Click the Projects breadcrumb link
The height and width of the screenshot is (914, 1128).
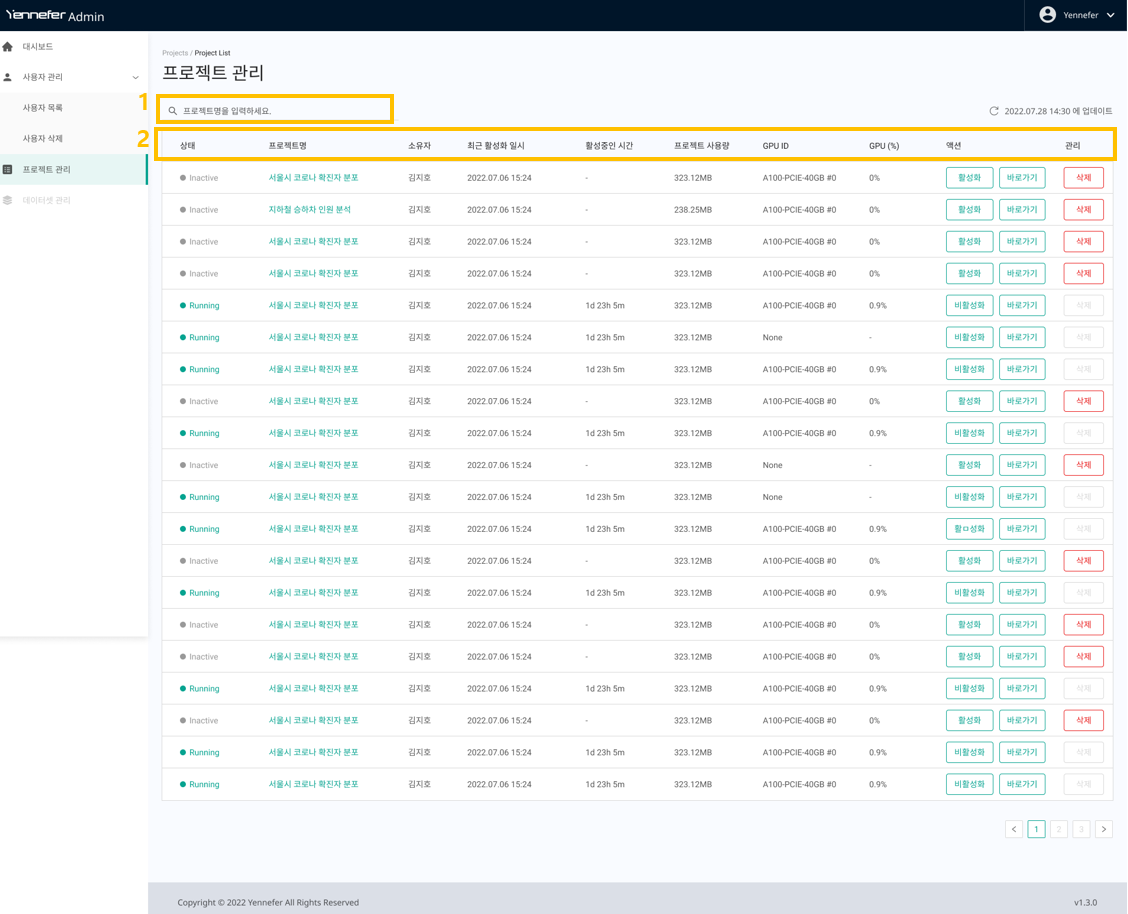[x=175, y=53]
